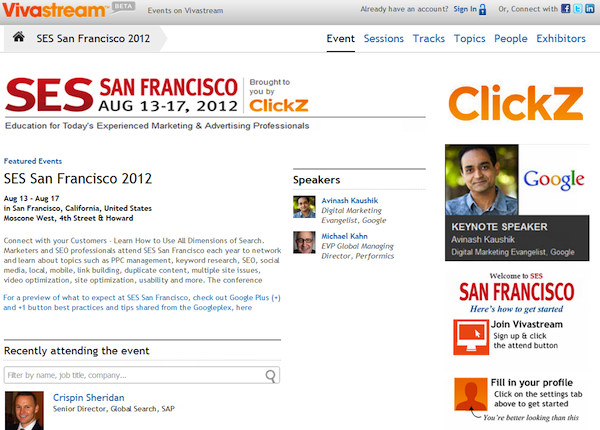Click Crispin Sheridan's attendee photo
The height and width of the screenshot is (430, 600).
click(24, 410)
